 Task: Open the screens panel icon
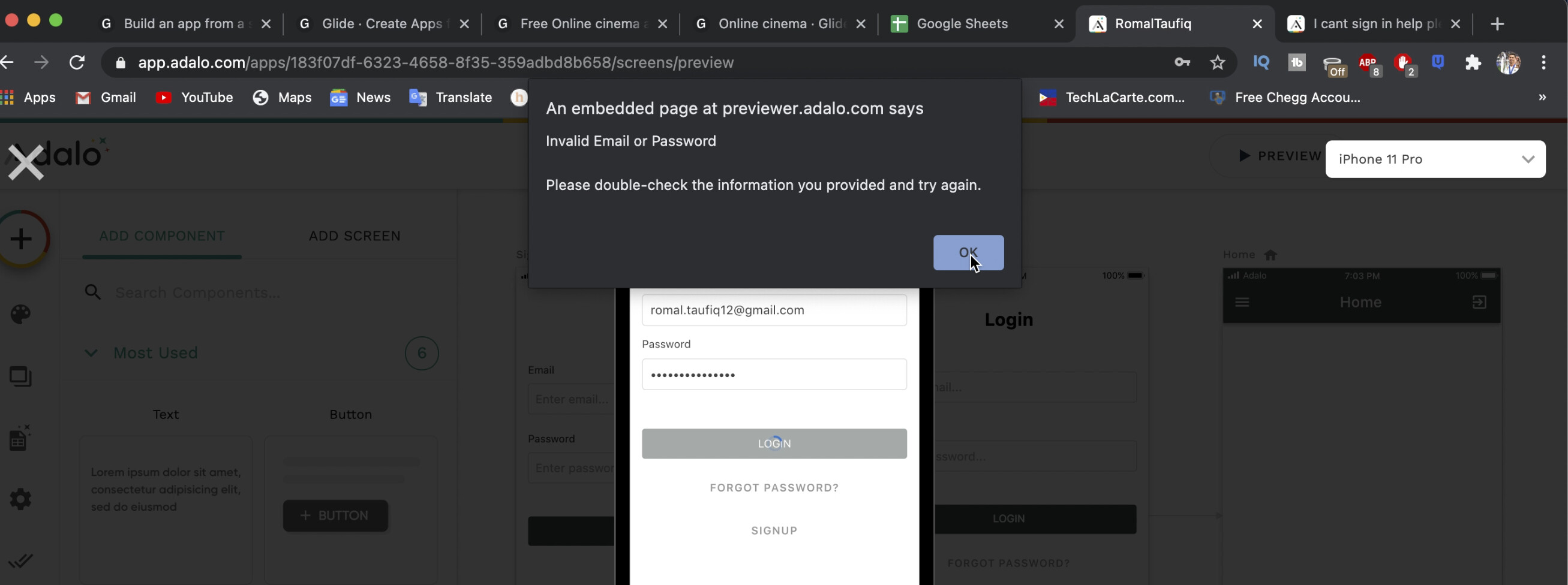click(x=21, y=376)
